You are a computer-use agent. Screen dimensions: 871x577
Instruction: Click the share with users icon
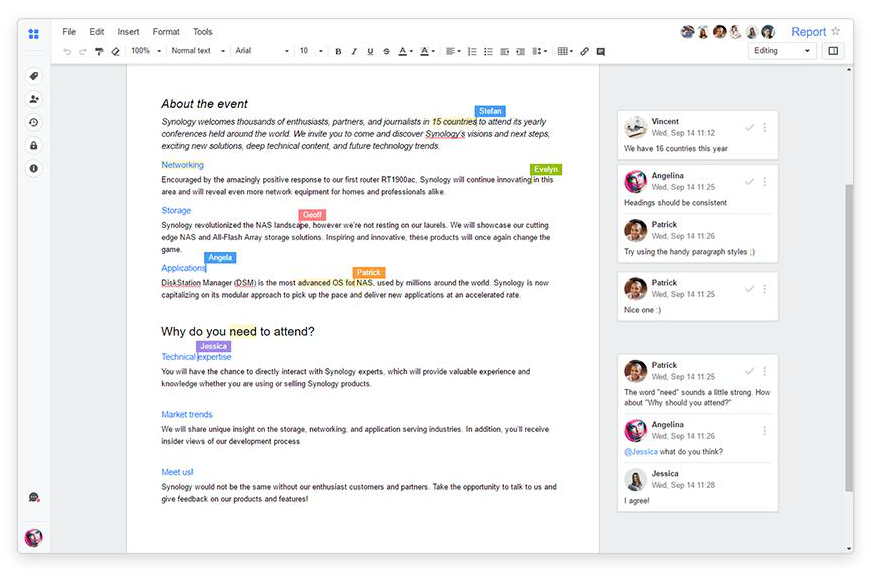pyautogui.click(x=34, y=99)
